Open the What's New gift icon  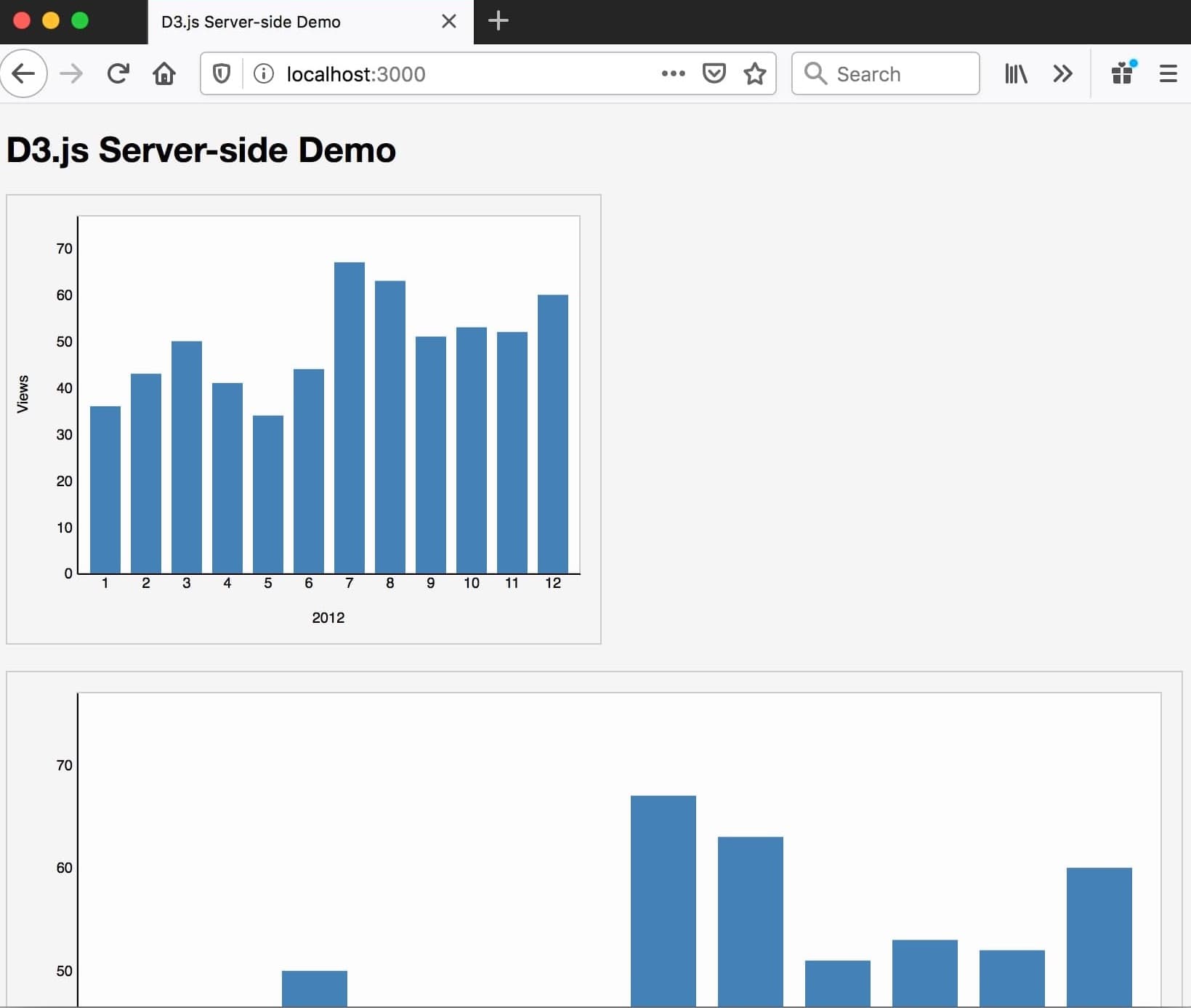point(1123,73)
